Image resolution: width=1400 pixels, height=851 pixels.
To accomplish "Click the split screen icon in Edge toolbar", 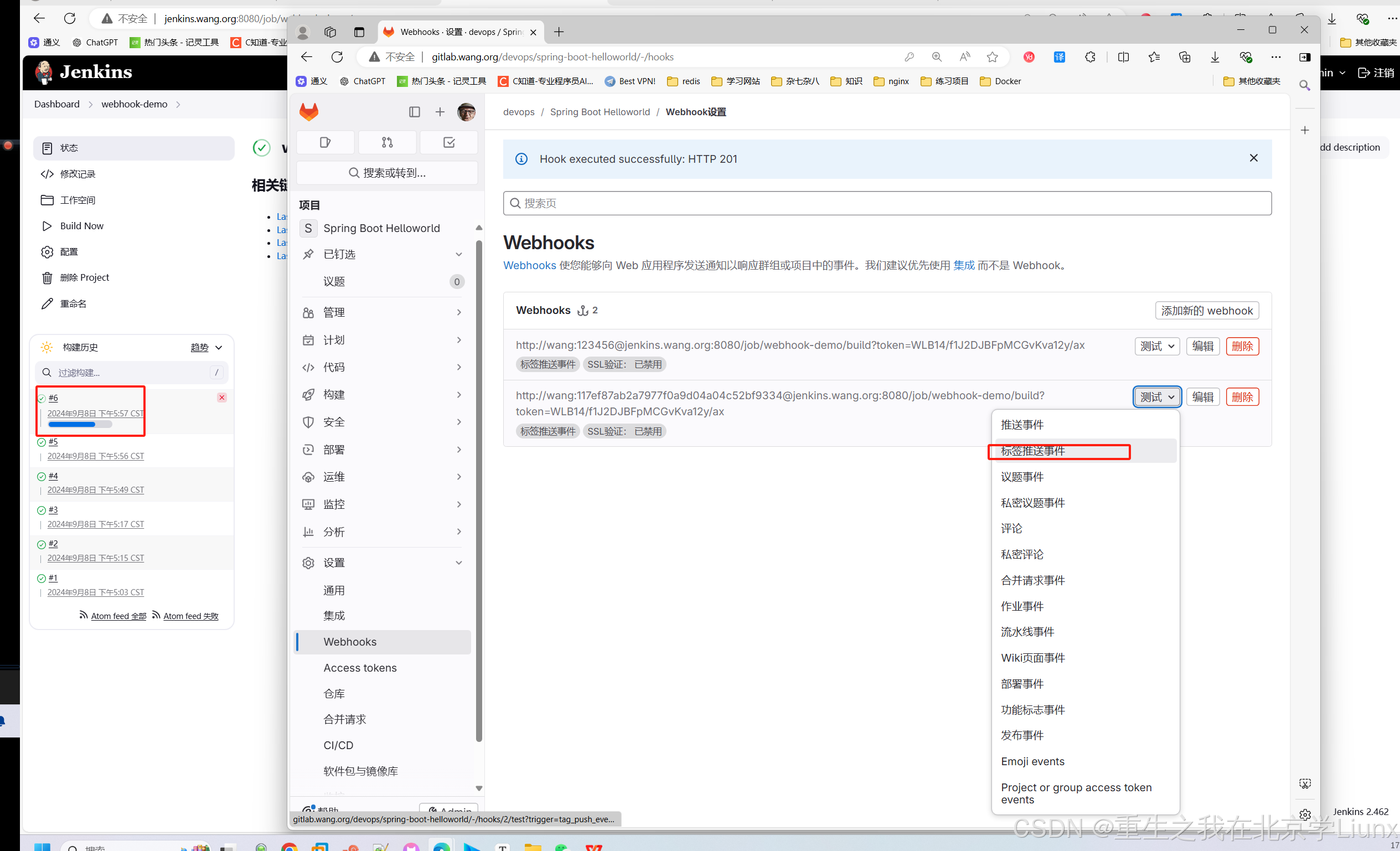I will coord(1123,57).
